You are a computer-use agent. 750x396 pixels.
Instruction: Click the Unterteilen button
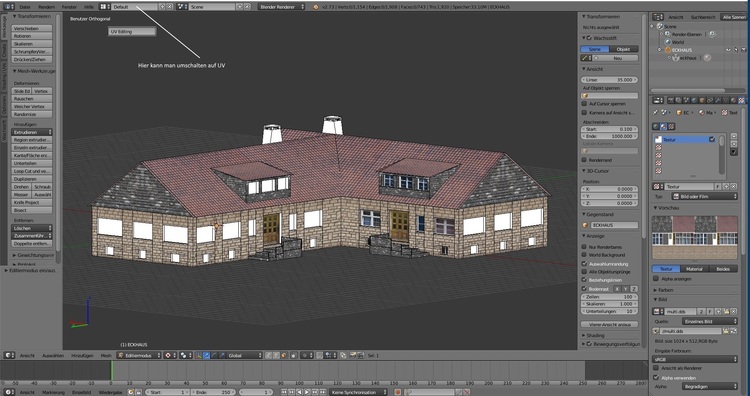point(32,163)
